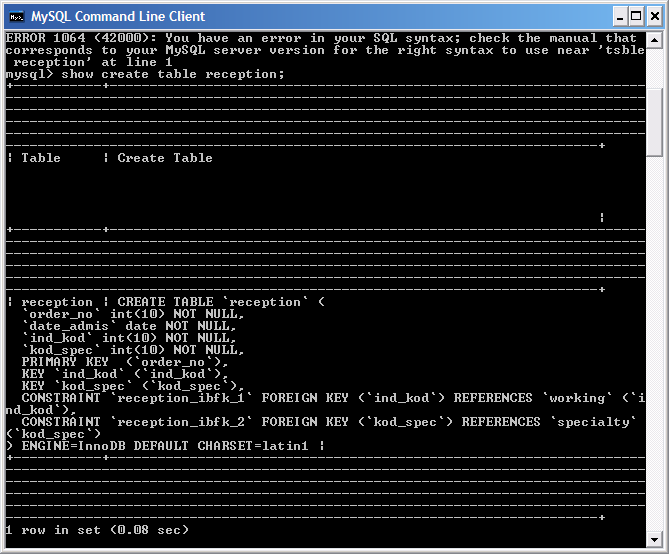The height and width of the screenshot is (554, 669).
Task: Click the line '`order_no` int(10) NOT NULL,'
Action: pyautogui.click(x=133, y=314)
